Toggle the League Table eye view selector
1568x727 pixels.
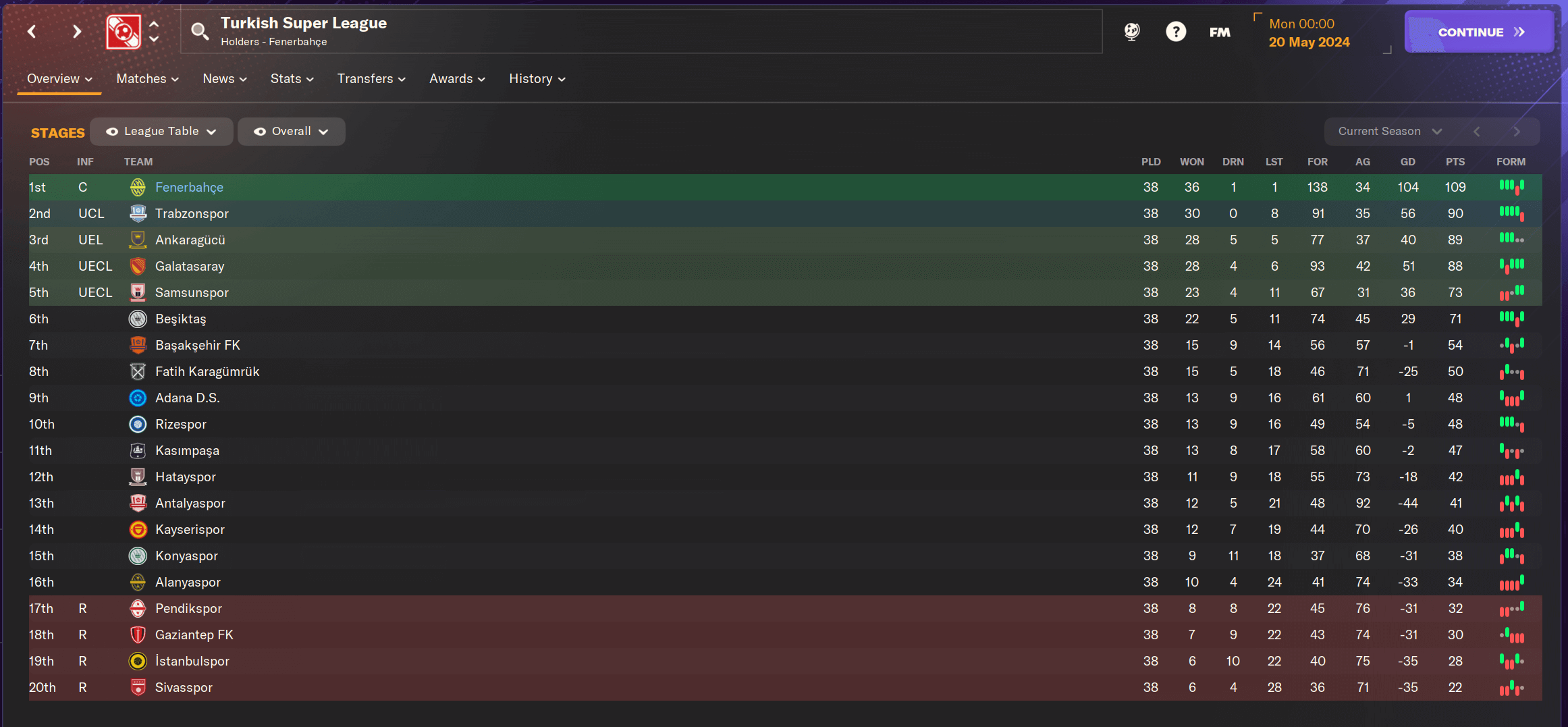(161, 132)
